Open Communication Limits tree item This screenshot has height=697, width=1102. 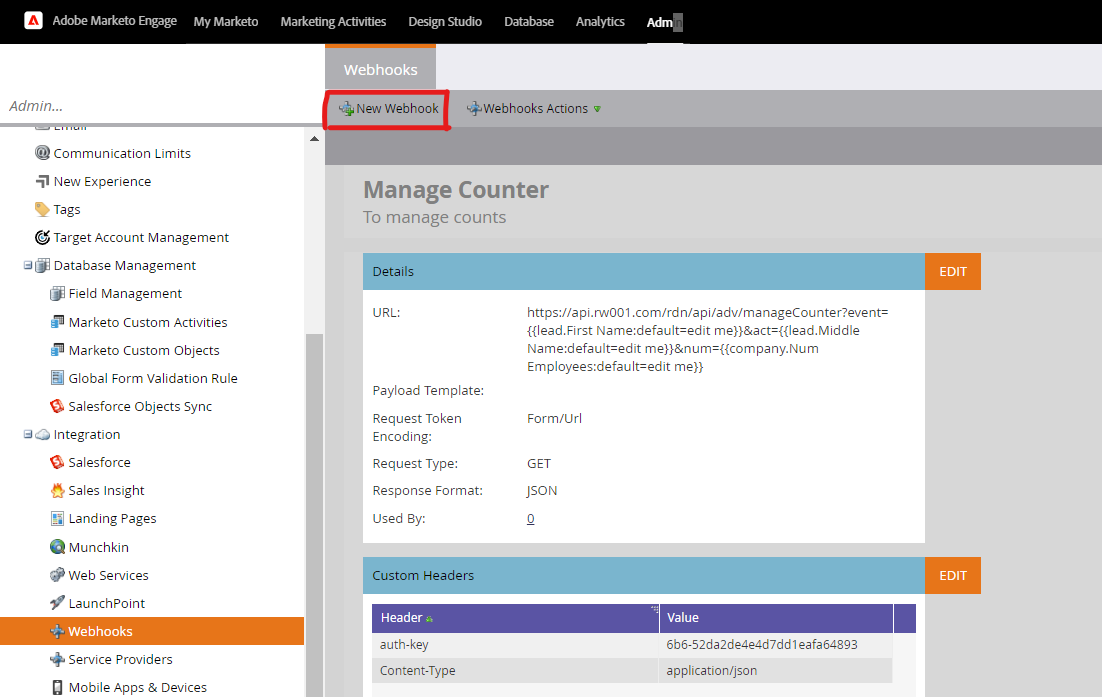(122, 153)
